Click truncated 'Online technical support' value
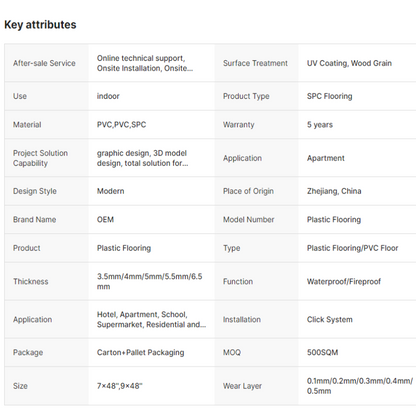 (145, 63)
